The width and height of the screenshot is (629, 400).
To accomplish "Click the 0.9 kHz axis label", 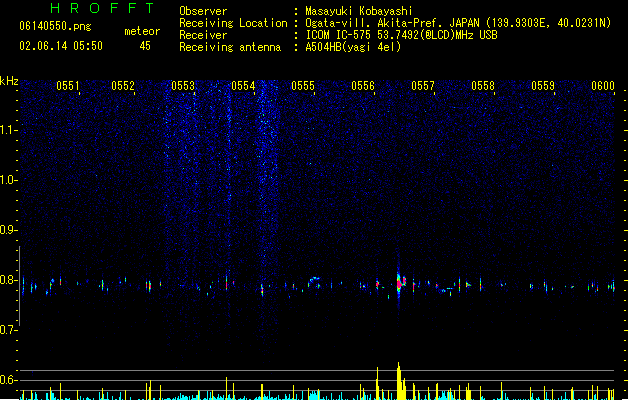I will [8, 230].
